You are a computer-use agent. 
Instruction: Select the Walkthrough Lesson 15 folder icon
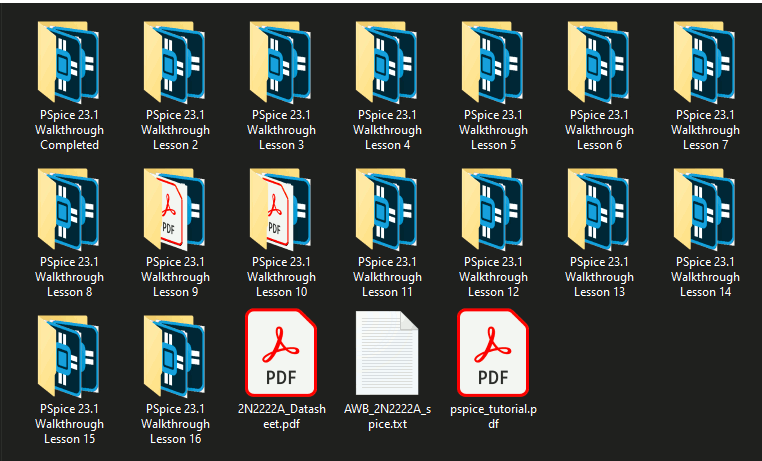click(69, 356)
